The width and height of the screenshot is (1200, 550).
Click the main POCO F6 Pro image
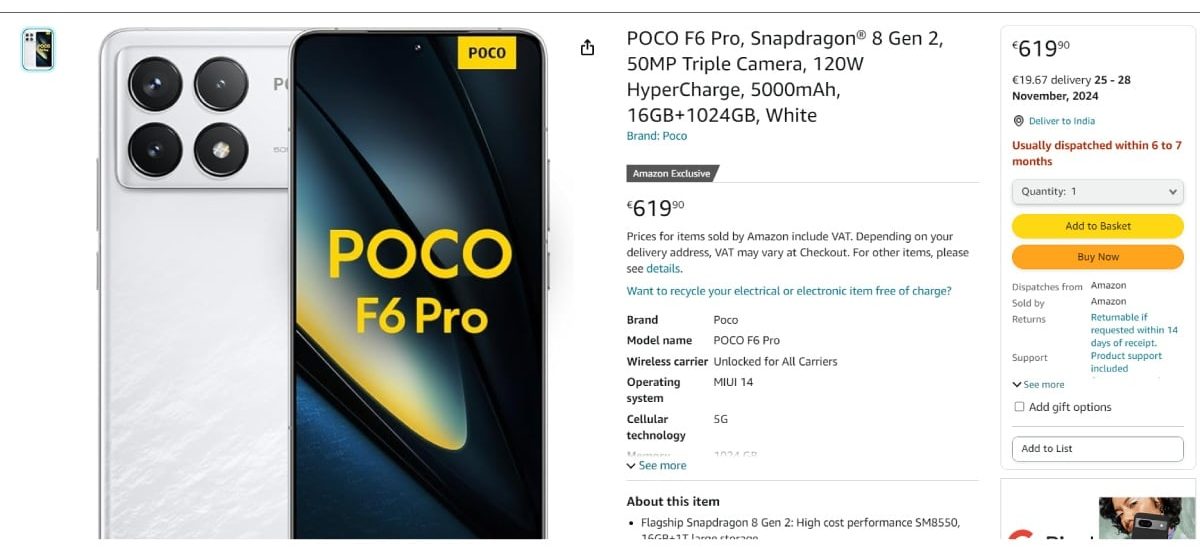(x=325, y=285)
